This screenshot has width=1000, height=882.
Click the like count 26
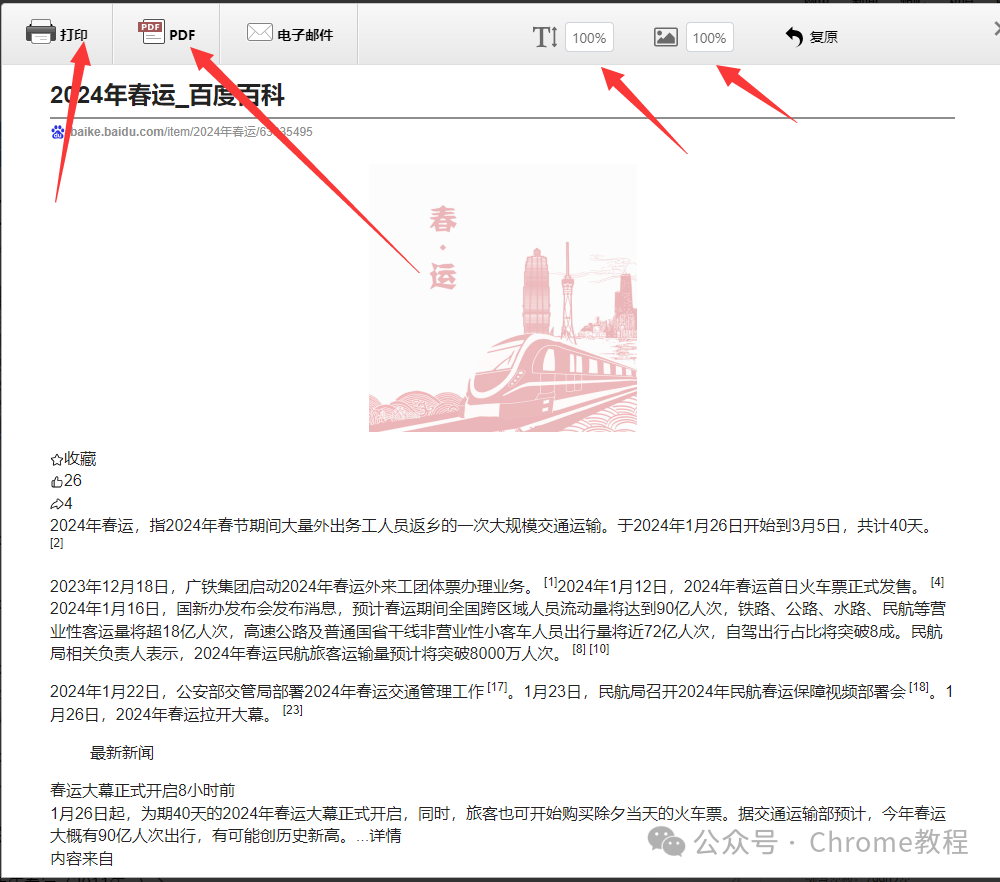[x=73, y=480]
